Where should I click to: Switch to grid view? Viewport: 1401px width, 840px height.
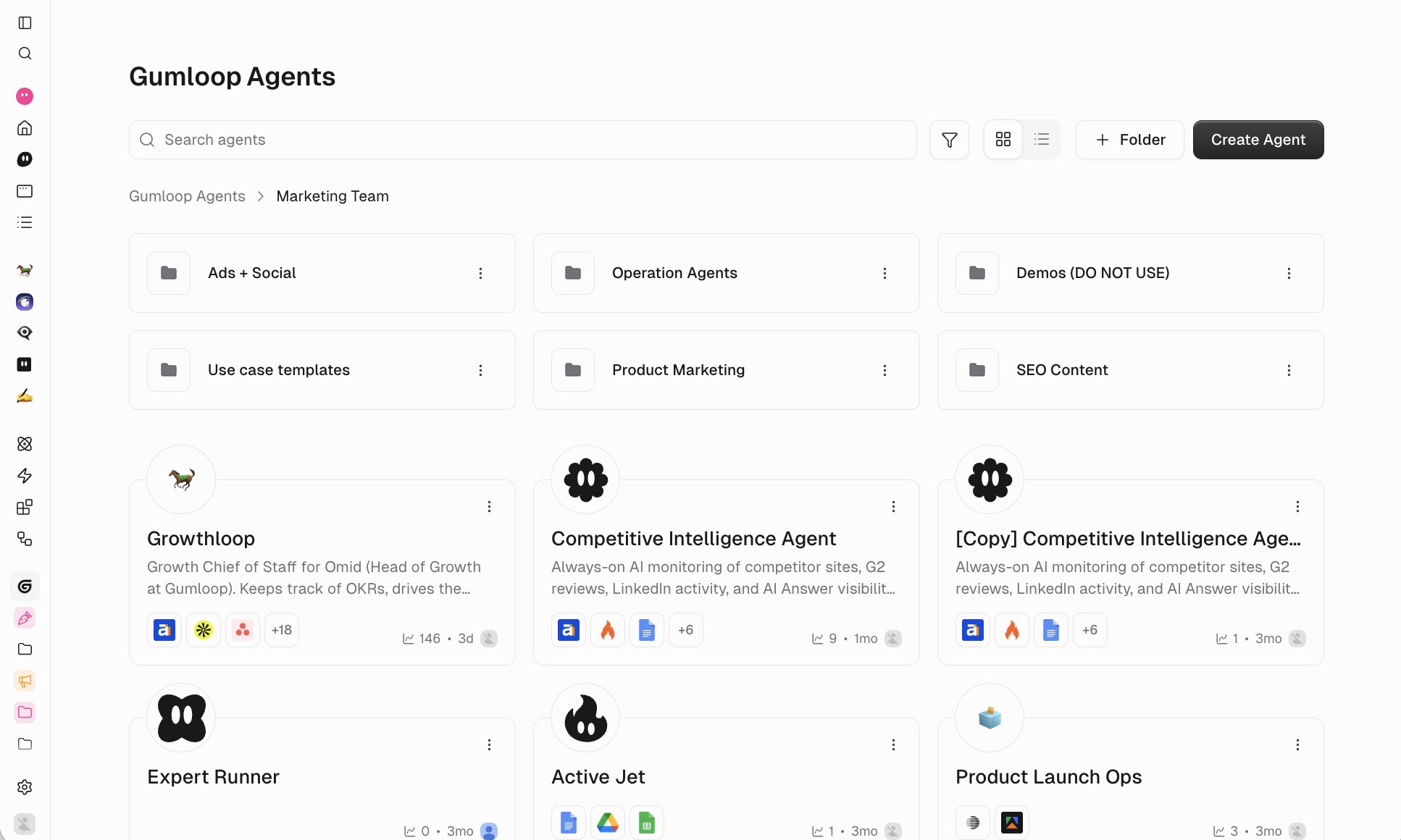click(x=1003, y=139)
